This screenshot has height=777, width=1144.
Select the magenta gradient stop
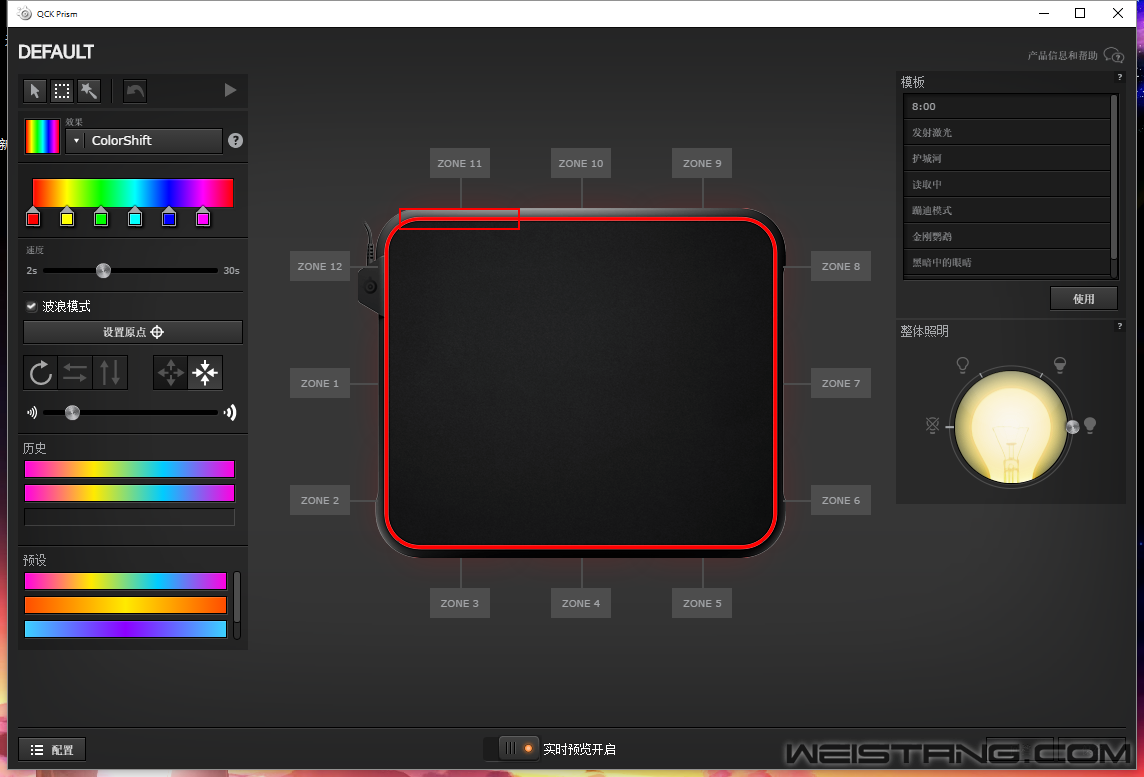[x=203, y=217]
